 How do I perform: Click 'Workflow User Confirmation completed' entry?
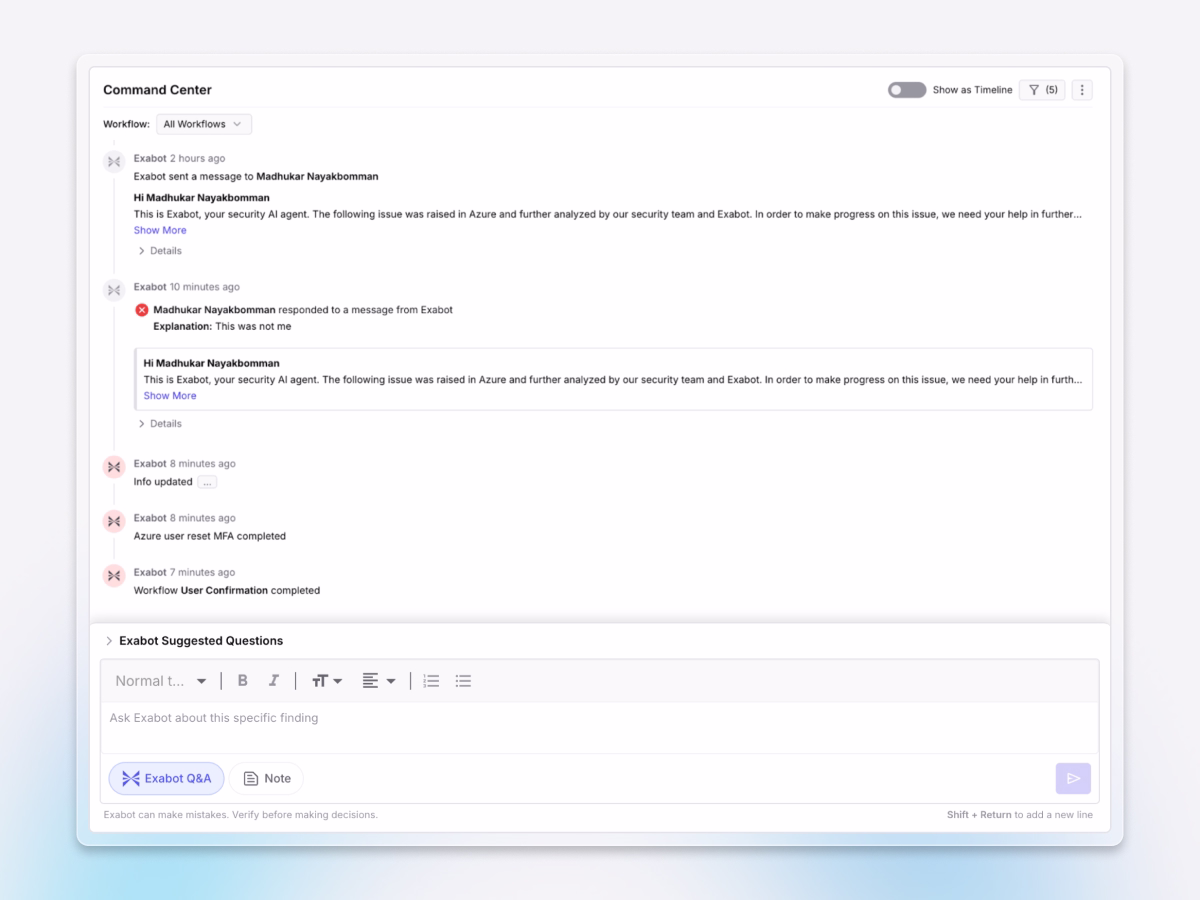[227, 591]
